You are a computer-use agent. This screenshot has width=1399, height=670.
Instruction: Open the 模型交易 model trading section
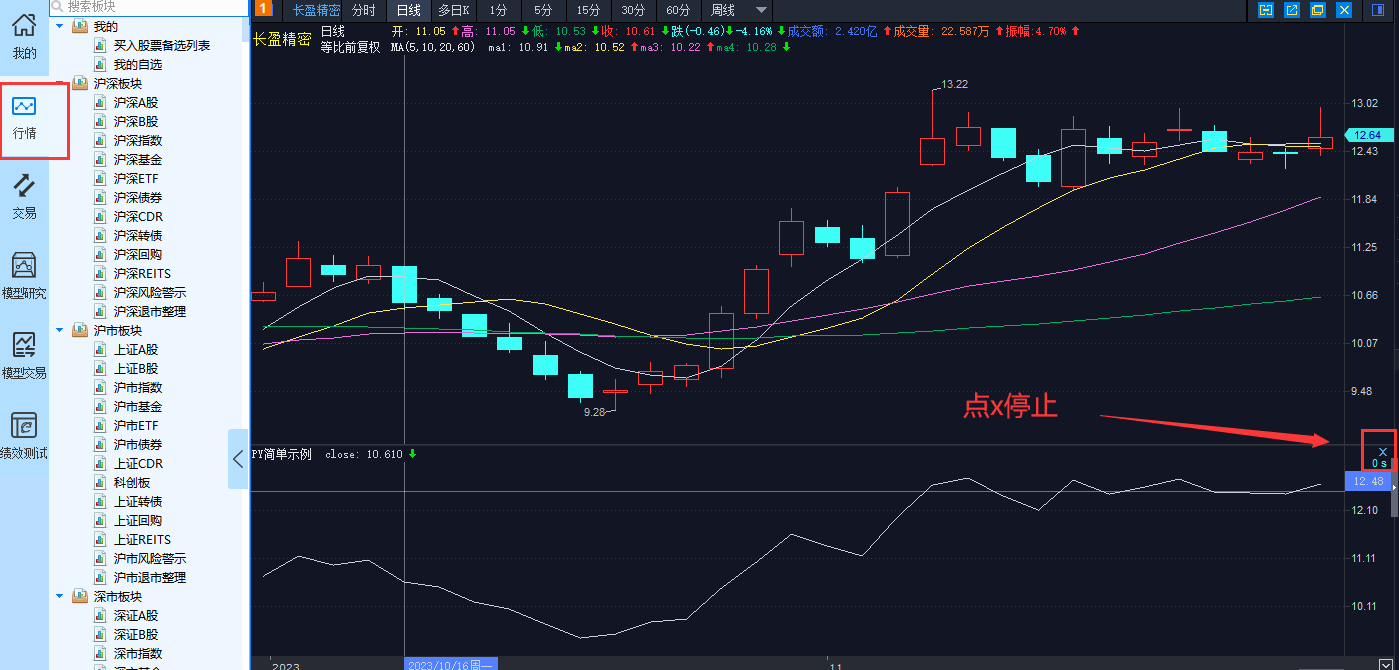pyautogui.click(x=25, y=357)
